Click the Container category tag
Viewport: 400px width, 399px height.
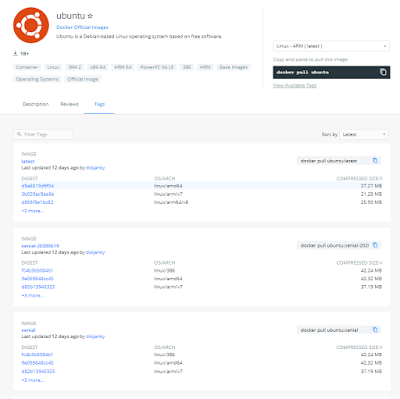[x=27, y=67]
